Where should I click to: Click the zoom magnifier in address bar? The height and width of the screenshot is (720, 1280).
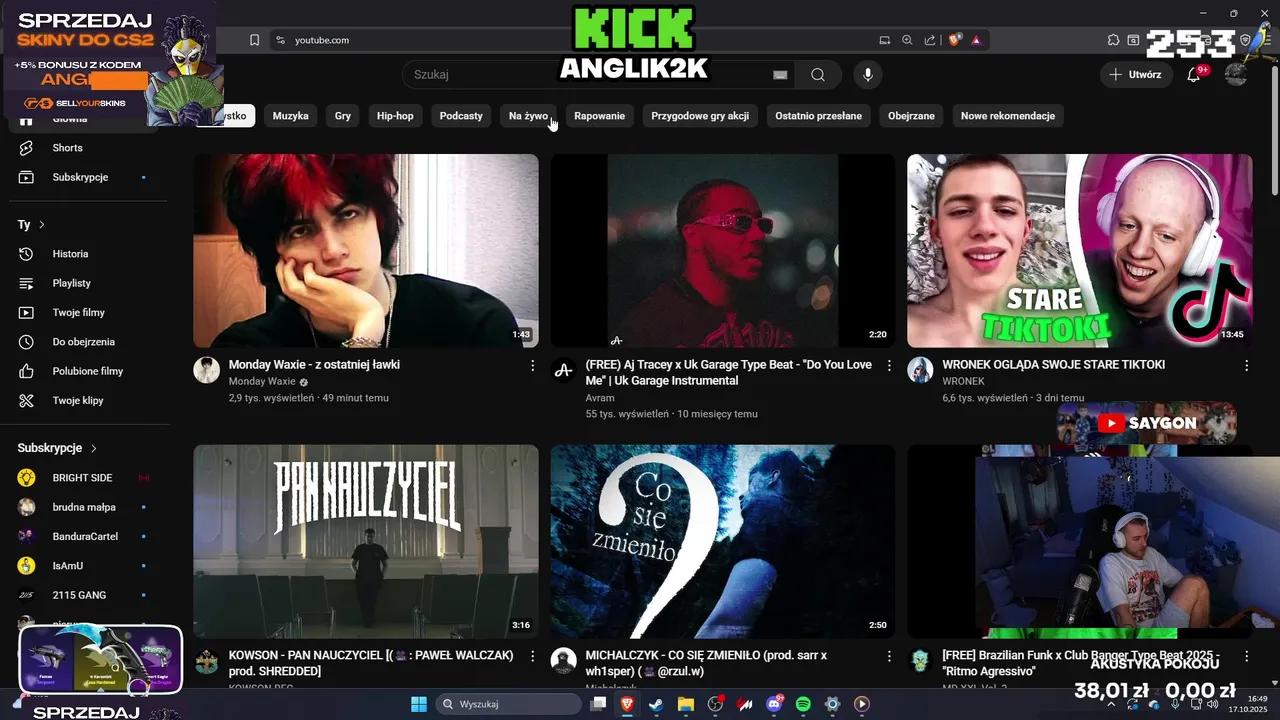[907, 40]
